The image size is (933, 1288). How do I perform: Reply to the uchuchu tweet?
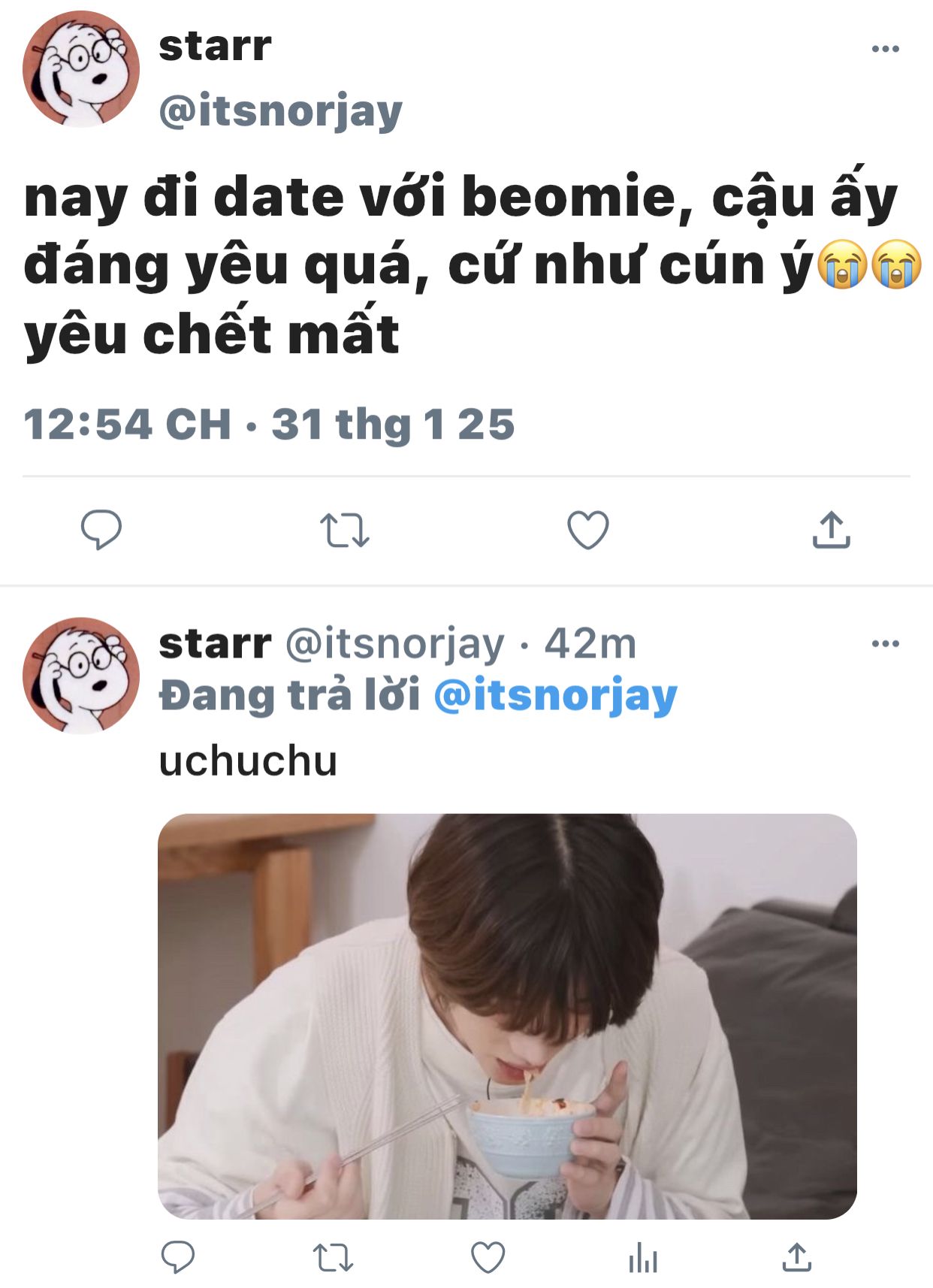[x=178, y=1256]
